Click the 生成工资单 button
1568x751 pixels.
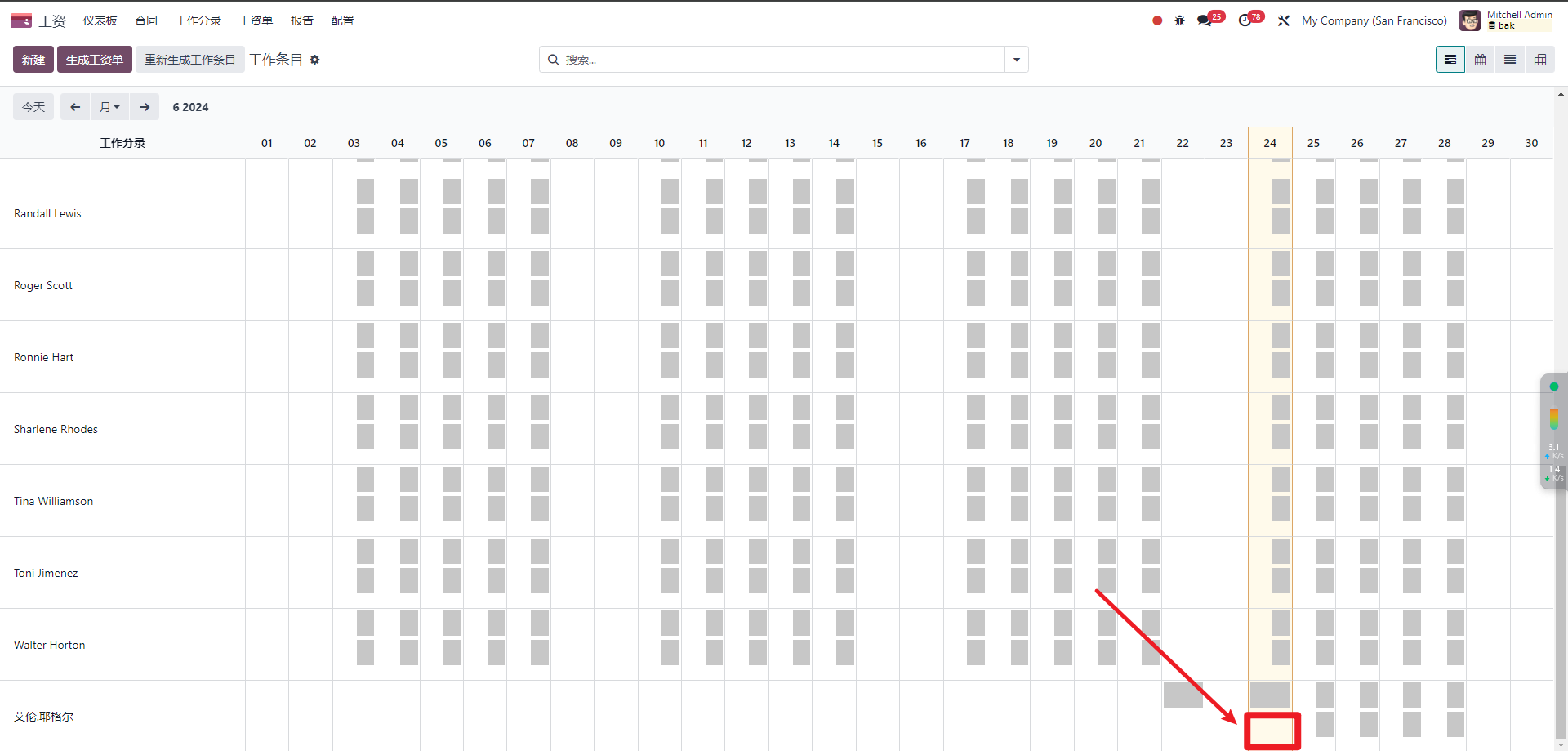click(94, 60)
